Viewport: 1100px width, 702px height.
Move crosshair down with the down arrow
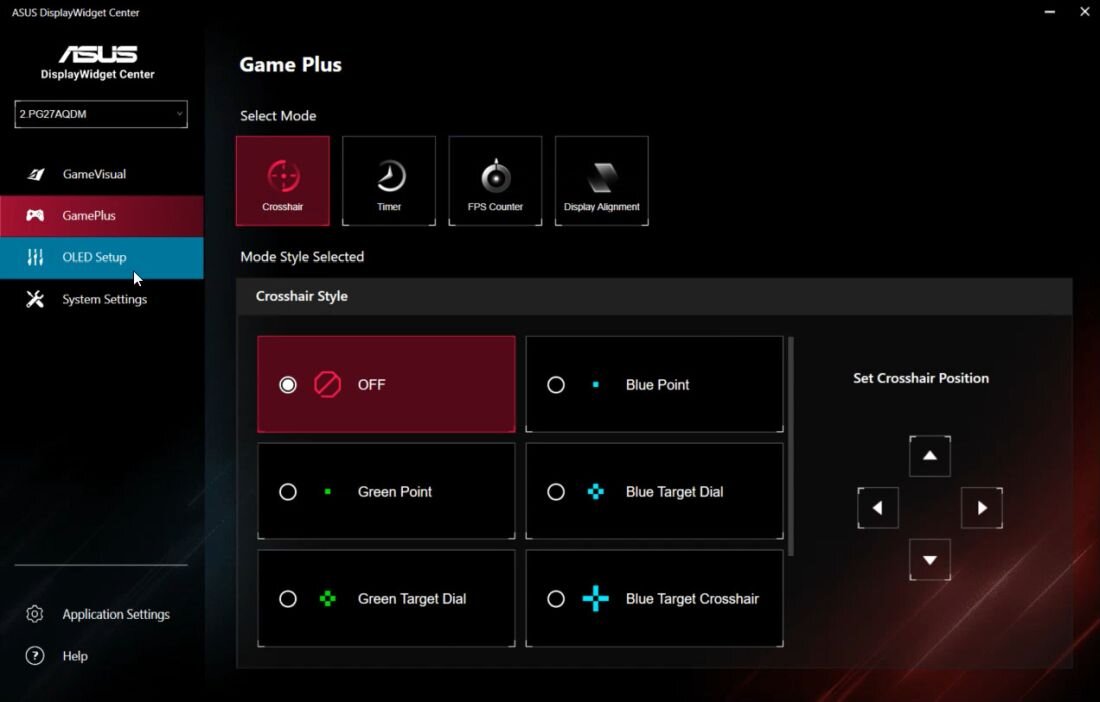[x=930, y=560]
